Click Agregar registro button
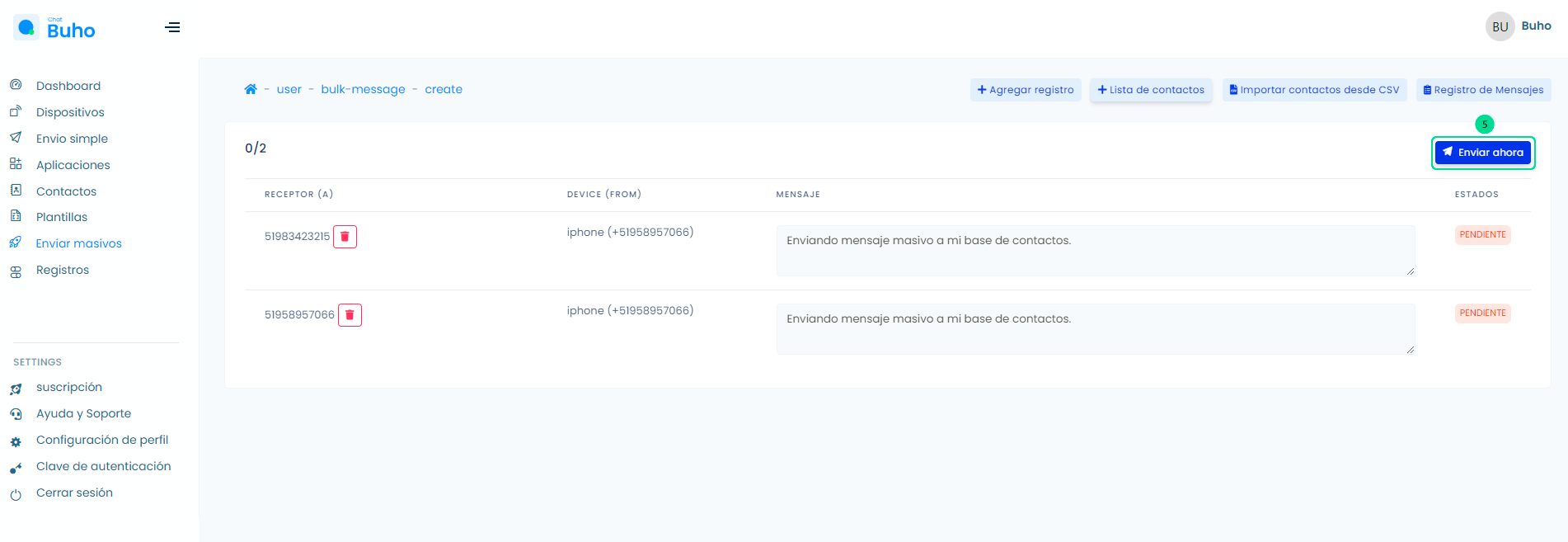This screenshot has width=1568, height=542. click(x=1026, y=90)
